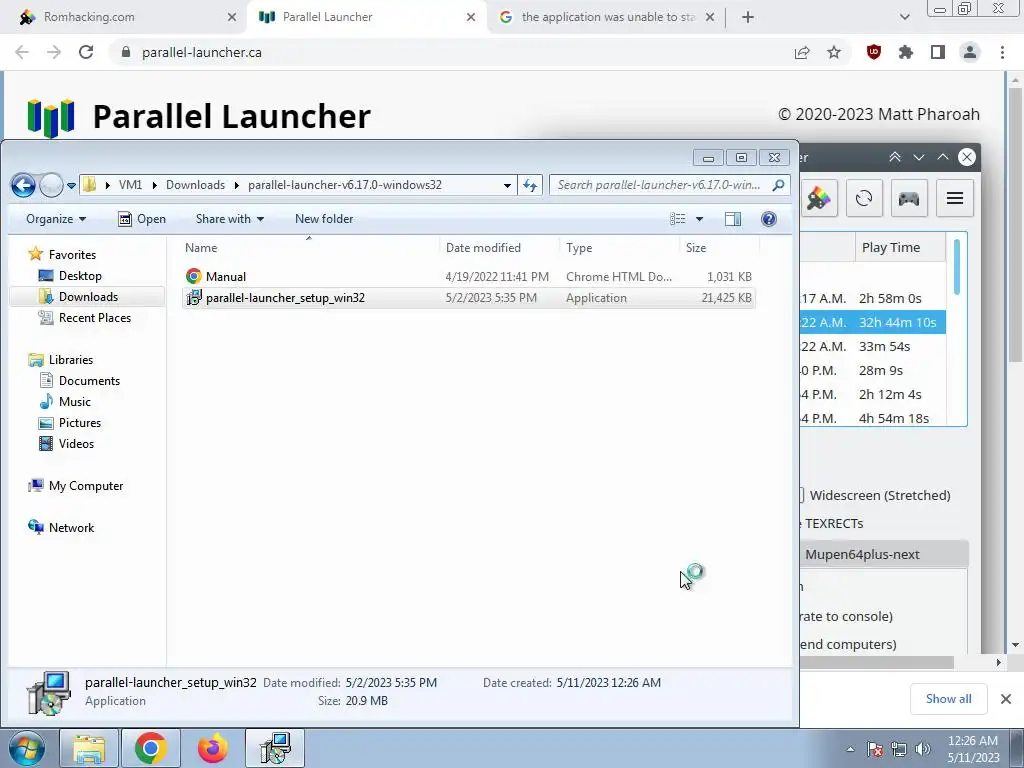Switch to the Romhacking.com tab
The height and width of the screenshot is (768, 1024).
126,17
